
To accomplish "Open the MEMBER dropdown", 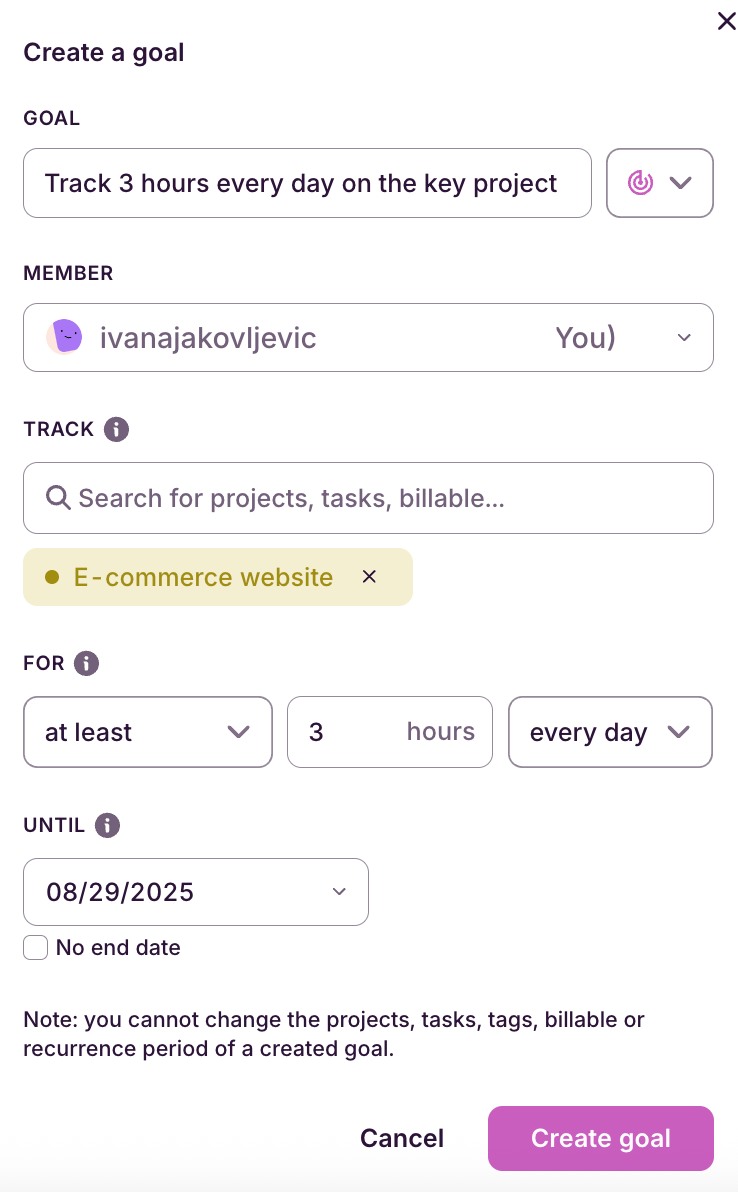I will (x=684, y=337).
